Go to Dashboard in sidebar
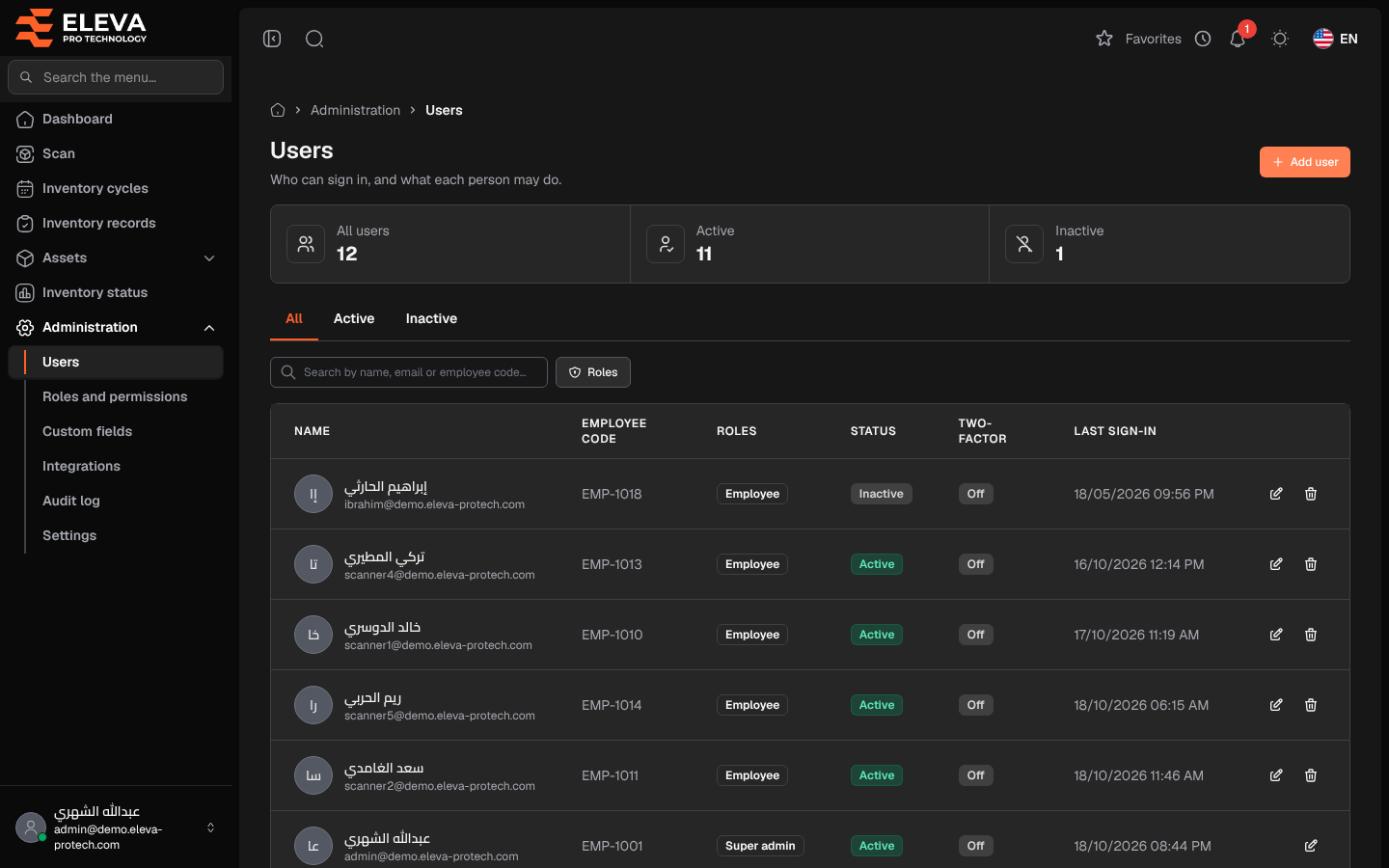Image resolution: width=1389 pixels, height=868 pixels. point(116,119)
